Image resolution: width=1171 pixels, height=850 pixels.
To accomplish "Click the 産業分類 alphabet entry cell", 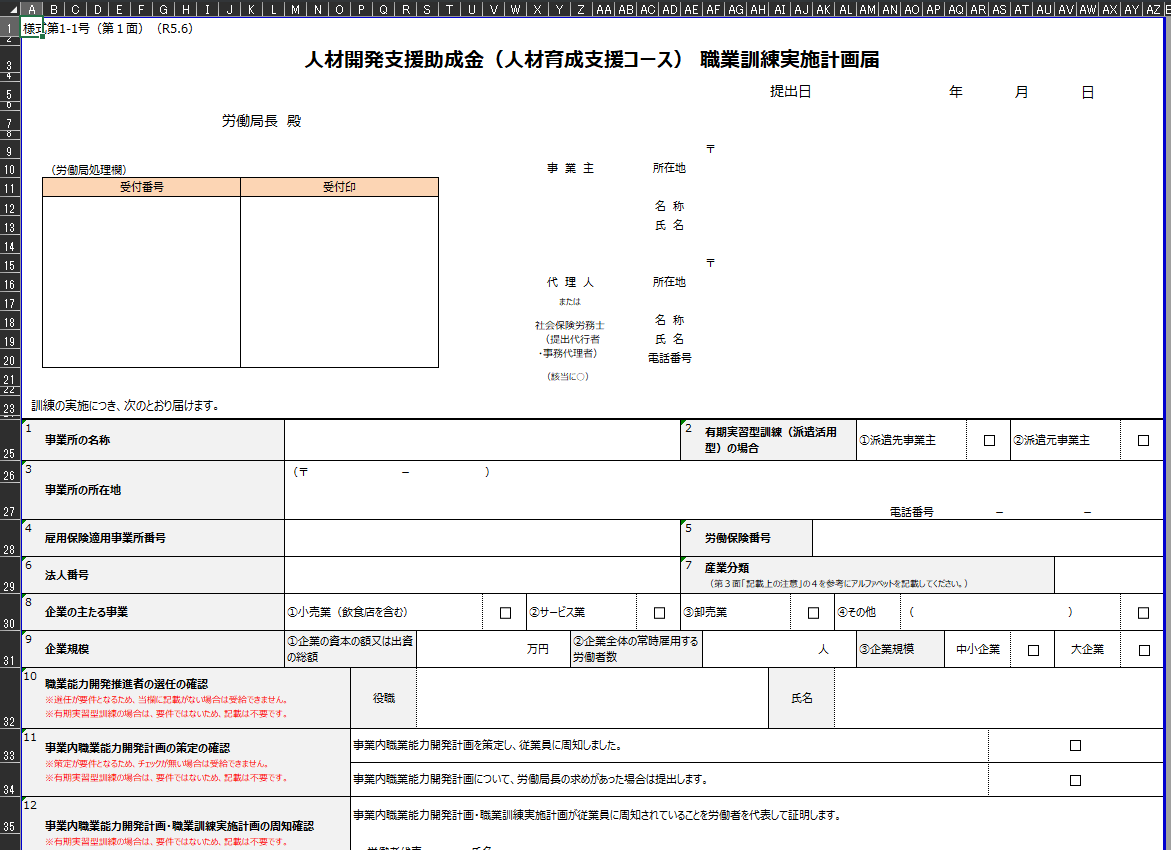I will pos(1109,575).
